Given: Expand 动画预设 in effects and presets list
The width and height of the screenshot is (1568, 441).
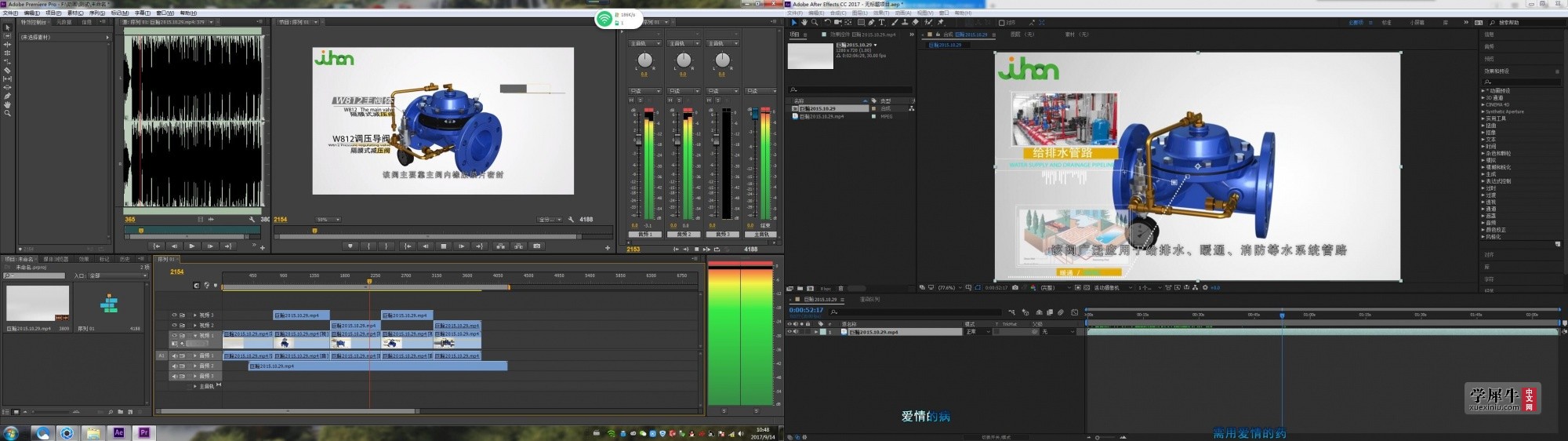Looking at the screenshot, I should coord(1483,90).
